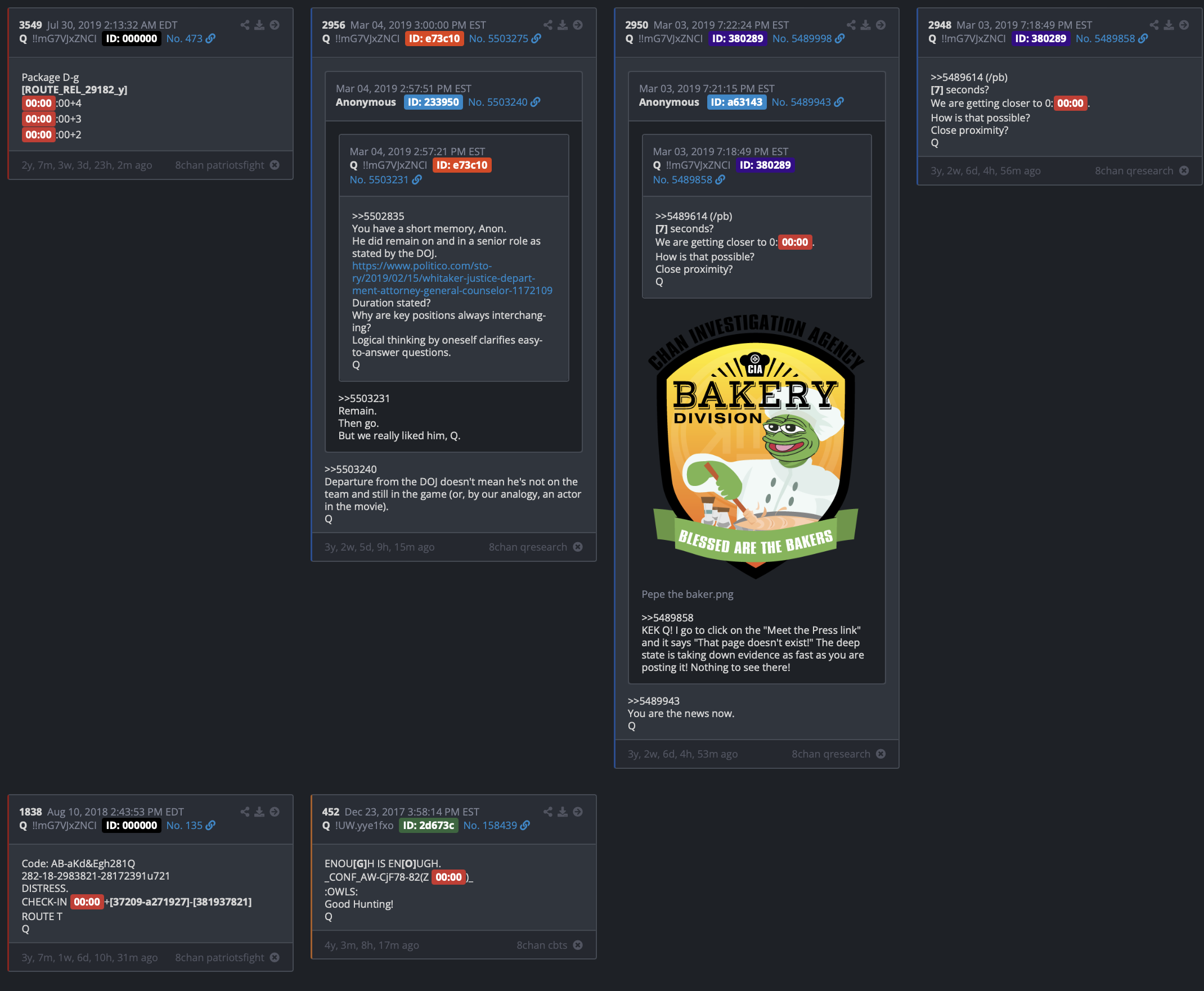Open link No. 5503231

pyautogui.click(x=386, y=180)
